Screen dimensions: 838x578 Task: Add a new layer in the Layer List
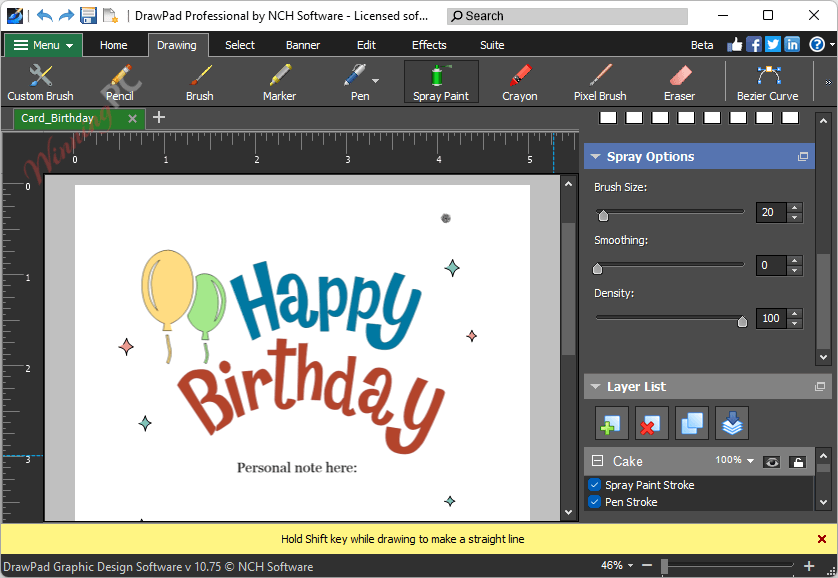click(x=611, y=423)
